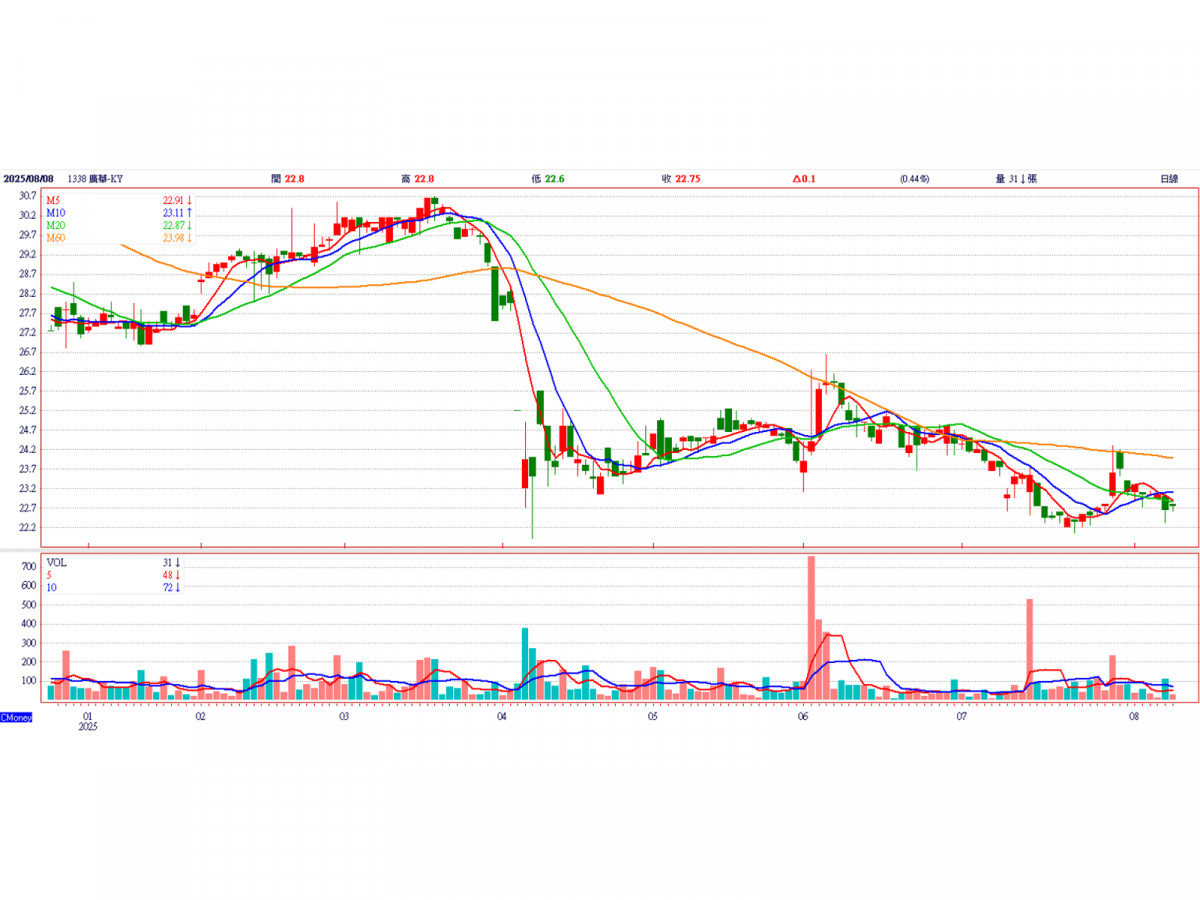Click the 10-day volume average legend
Image resolution: width=1200 pixels, height=900 pixels.
(x=113, y=587)
